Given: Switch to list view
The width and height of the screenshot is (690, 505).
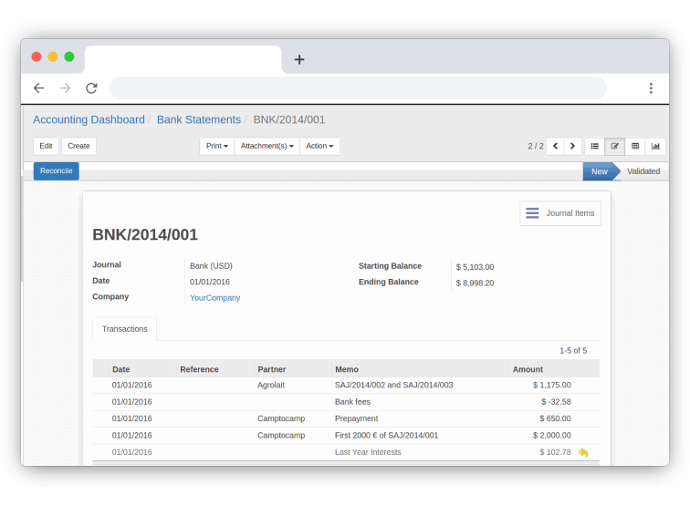Looking at the screenshot, I should click(x=595, y=146).
